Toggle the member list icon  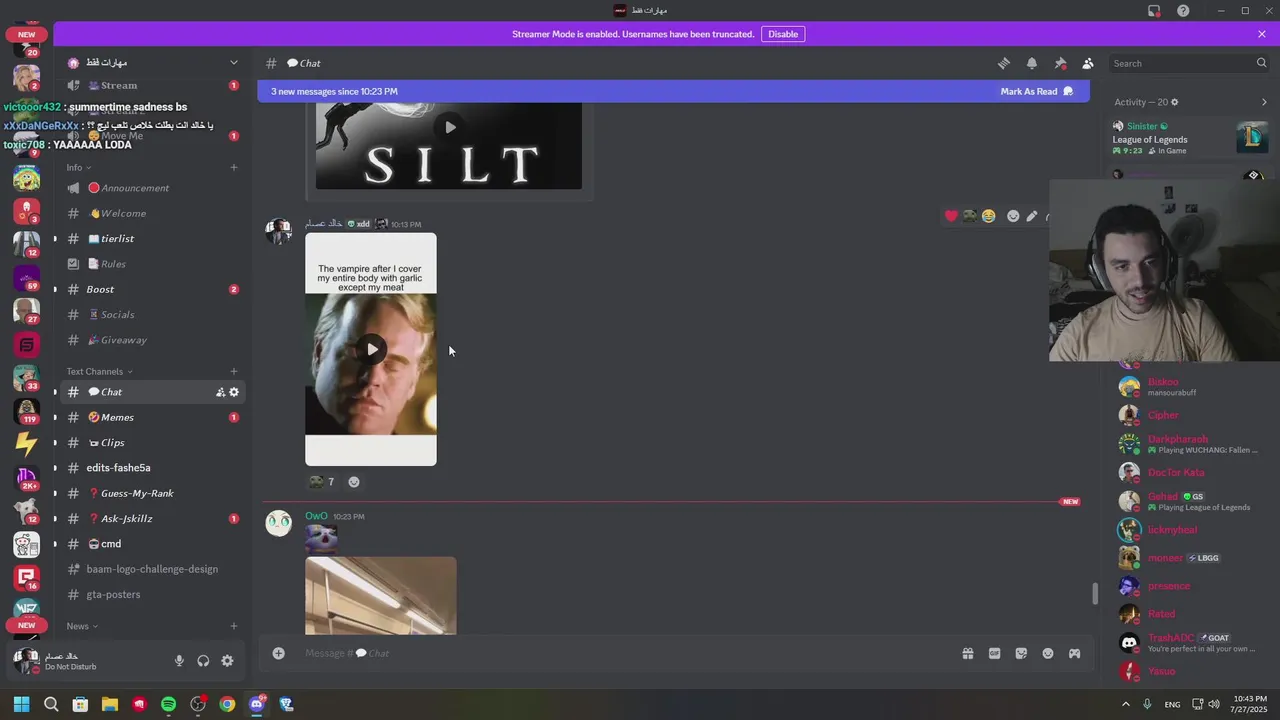[x=1088, y=63]
